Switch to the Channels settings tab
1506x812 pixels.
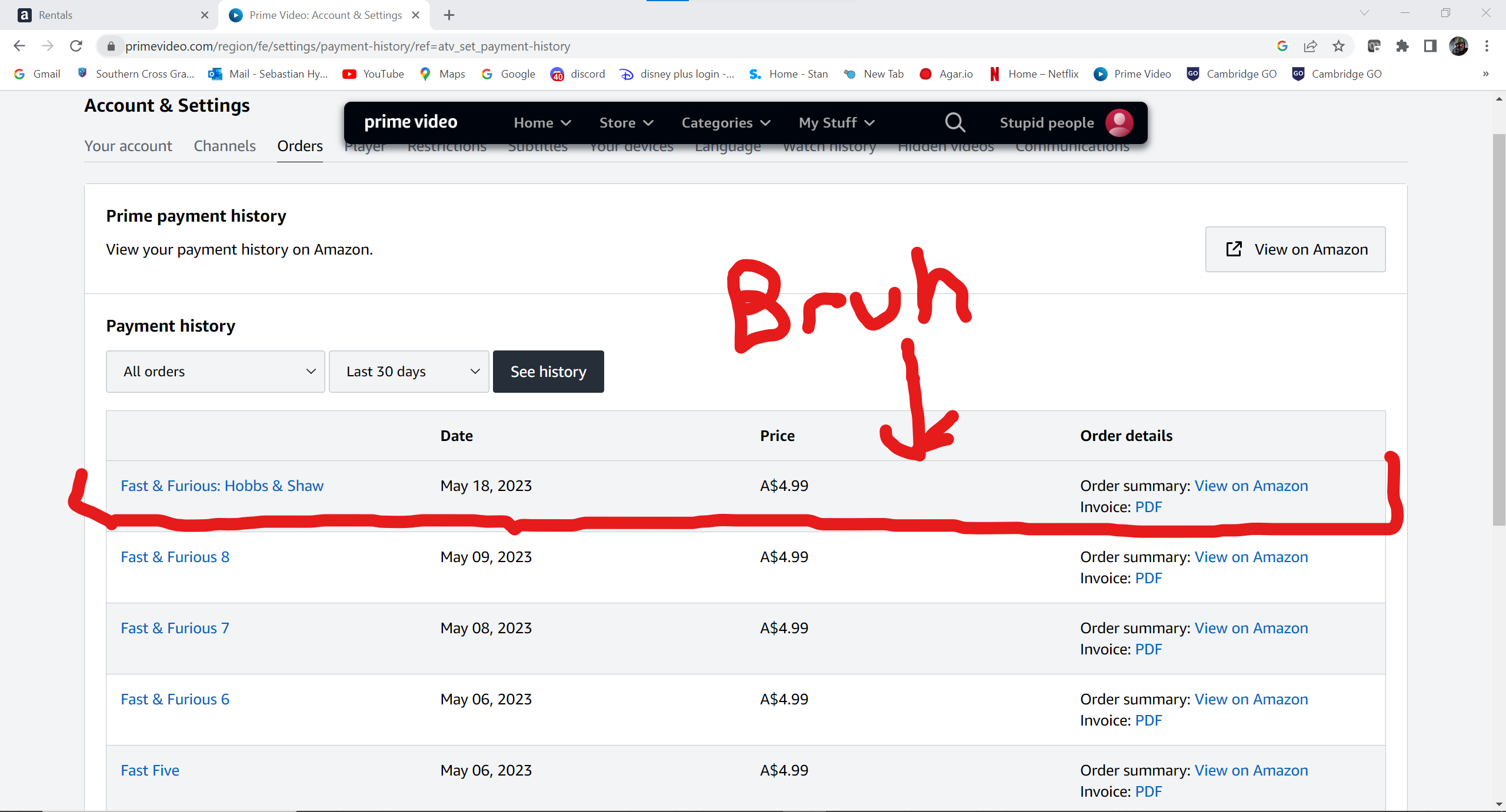point(225,146)
